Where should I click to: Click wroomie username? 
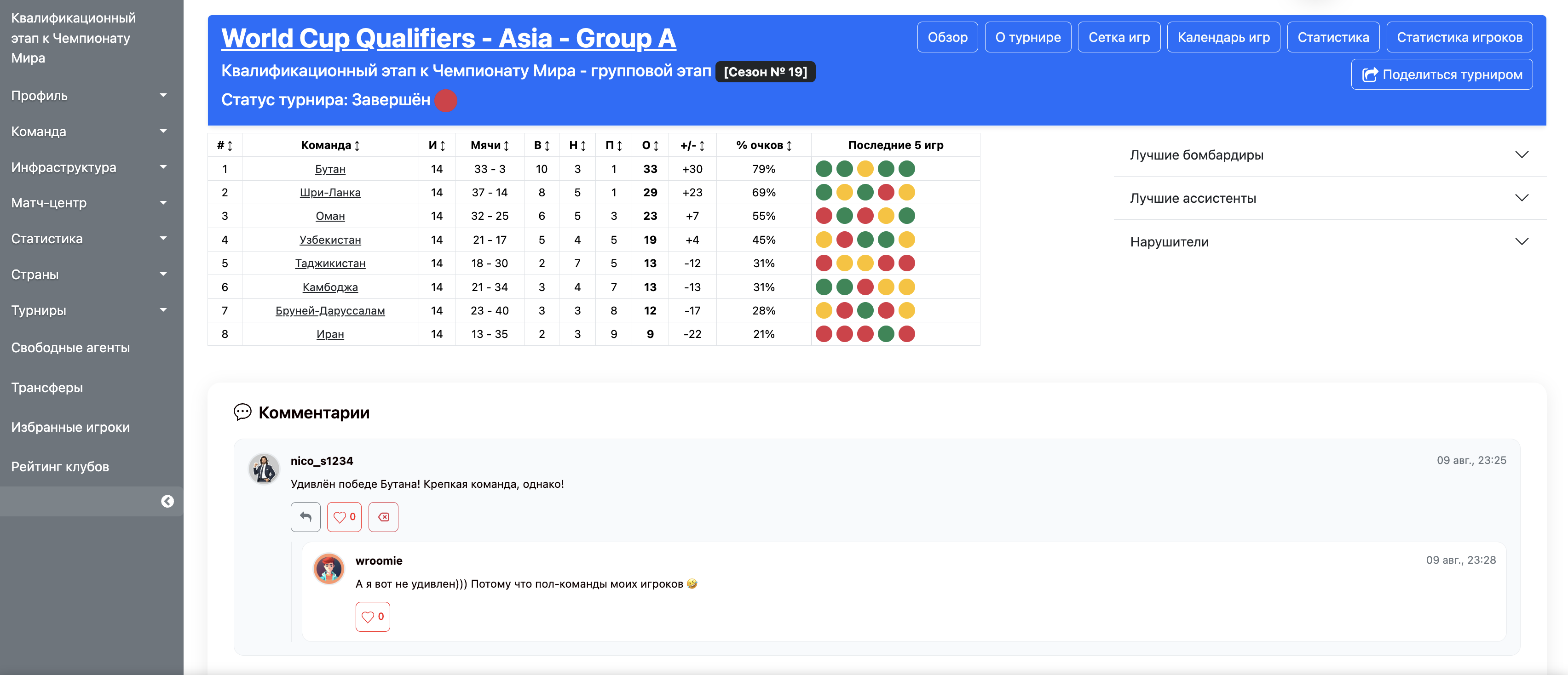point(379,561)
